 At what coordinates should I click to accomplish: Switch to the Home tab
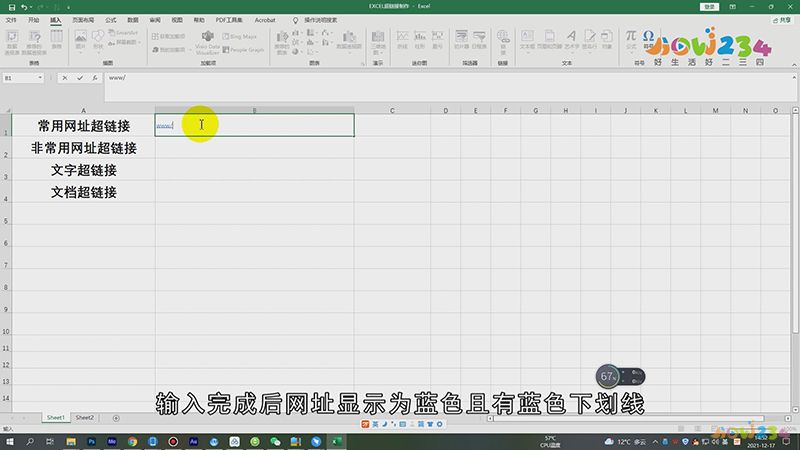(34, 20)
